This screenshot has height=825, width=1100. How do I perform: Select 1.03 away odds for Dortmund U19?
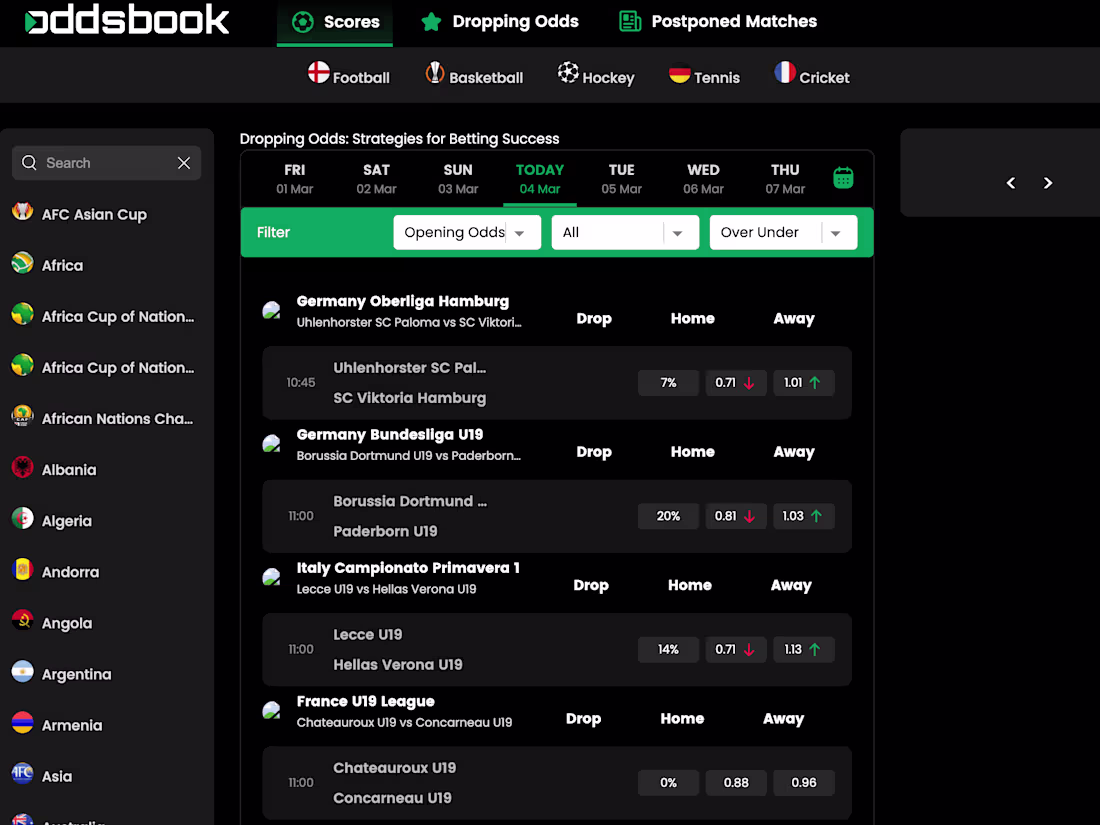[803, 516]
